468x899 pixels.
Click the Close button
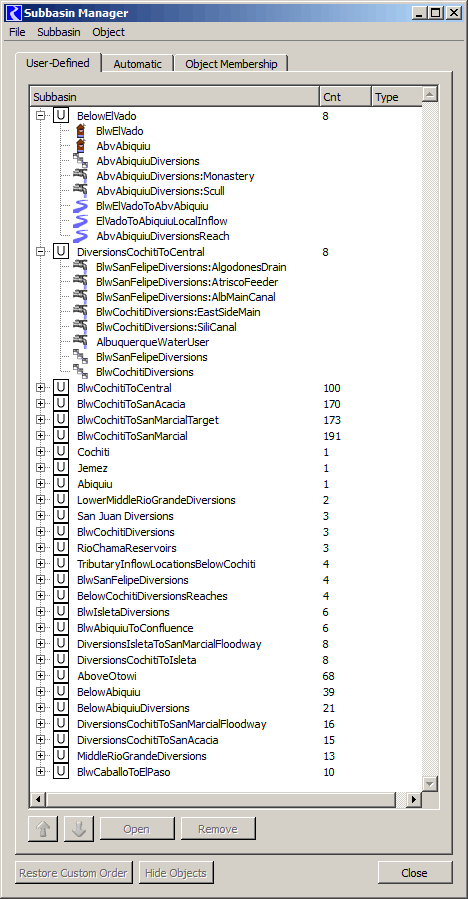pos(415,873)
